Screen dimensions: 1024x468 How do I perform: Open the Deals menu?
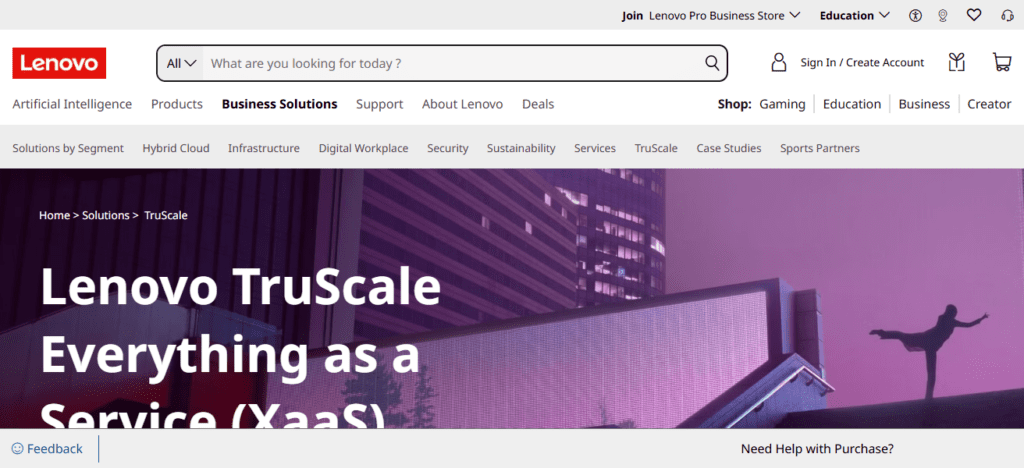coord(538,104)
